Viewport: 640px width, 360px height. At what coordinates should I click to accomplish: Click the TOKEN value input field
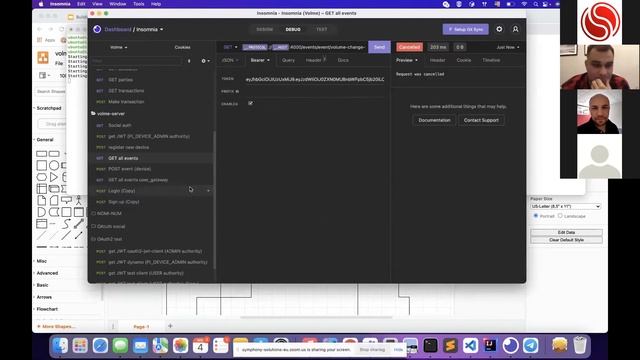click(x=315, y=79)
